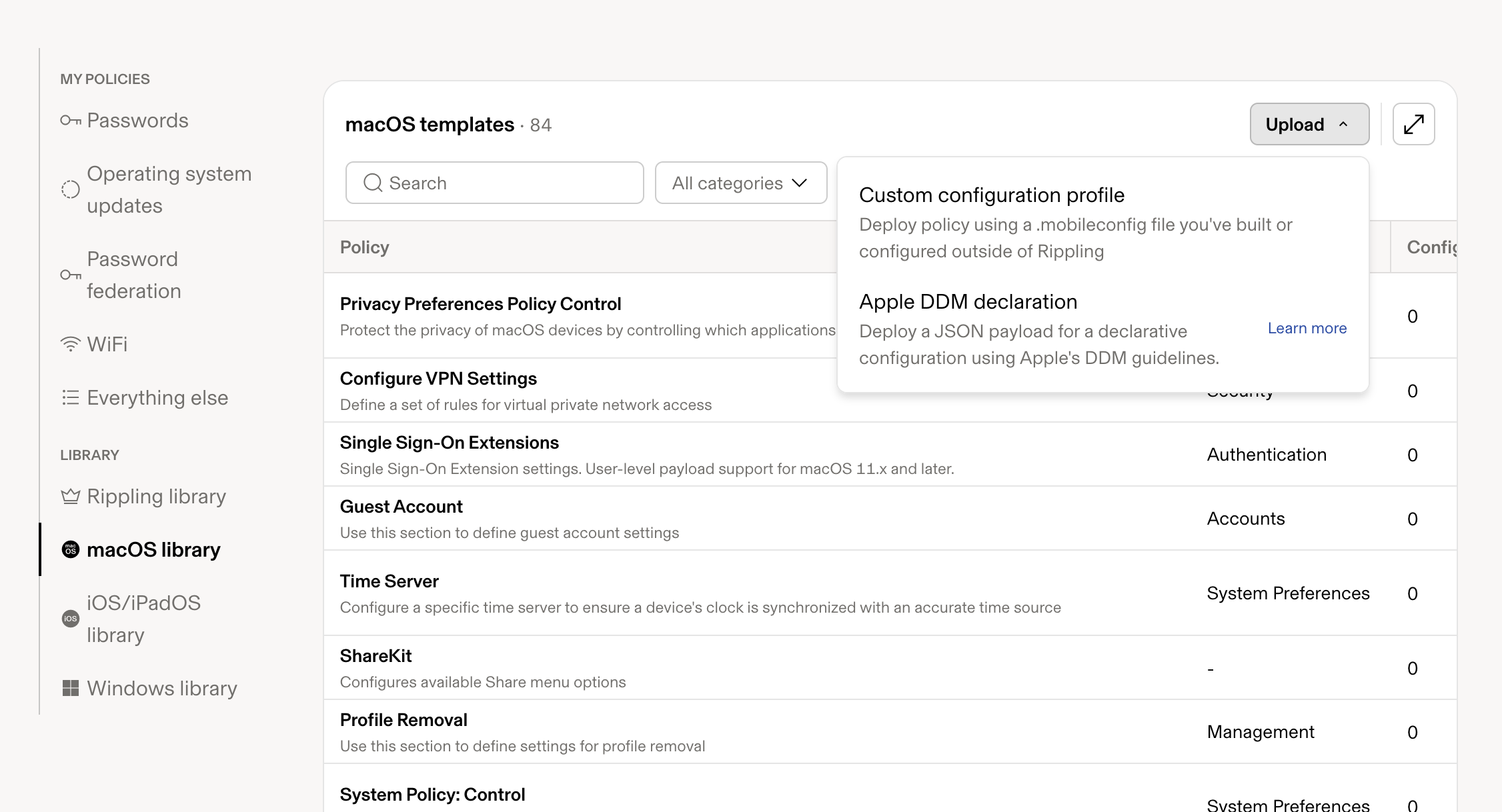Open Operating system updates policies

169,190
